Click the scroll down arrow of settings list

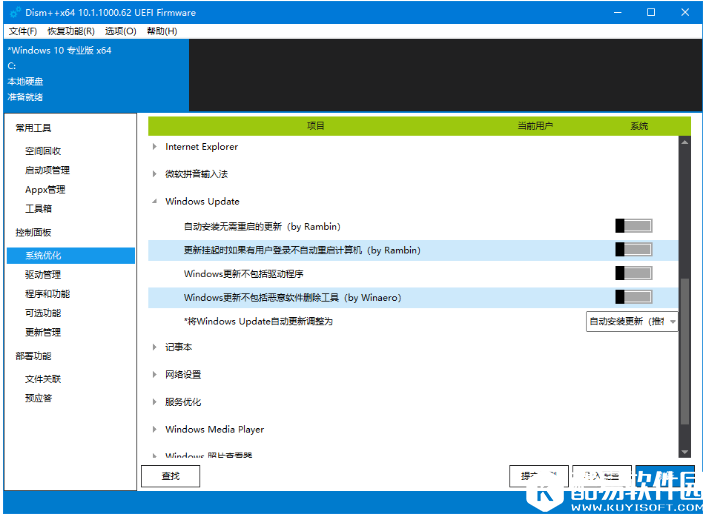point(684,452)
